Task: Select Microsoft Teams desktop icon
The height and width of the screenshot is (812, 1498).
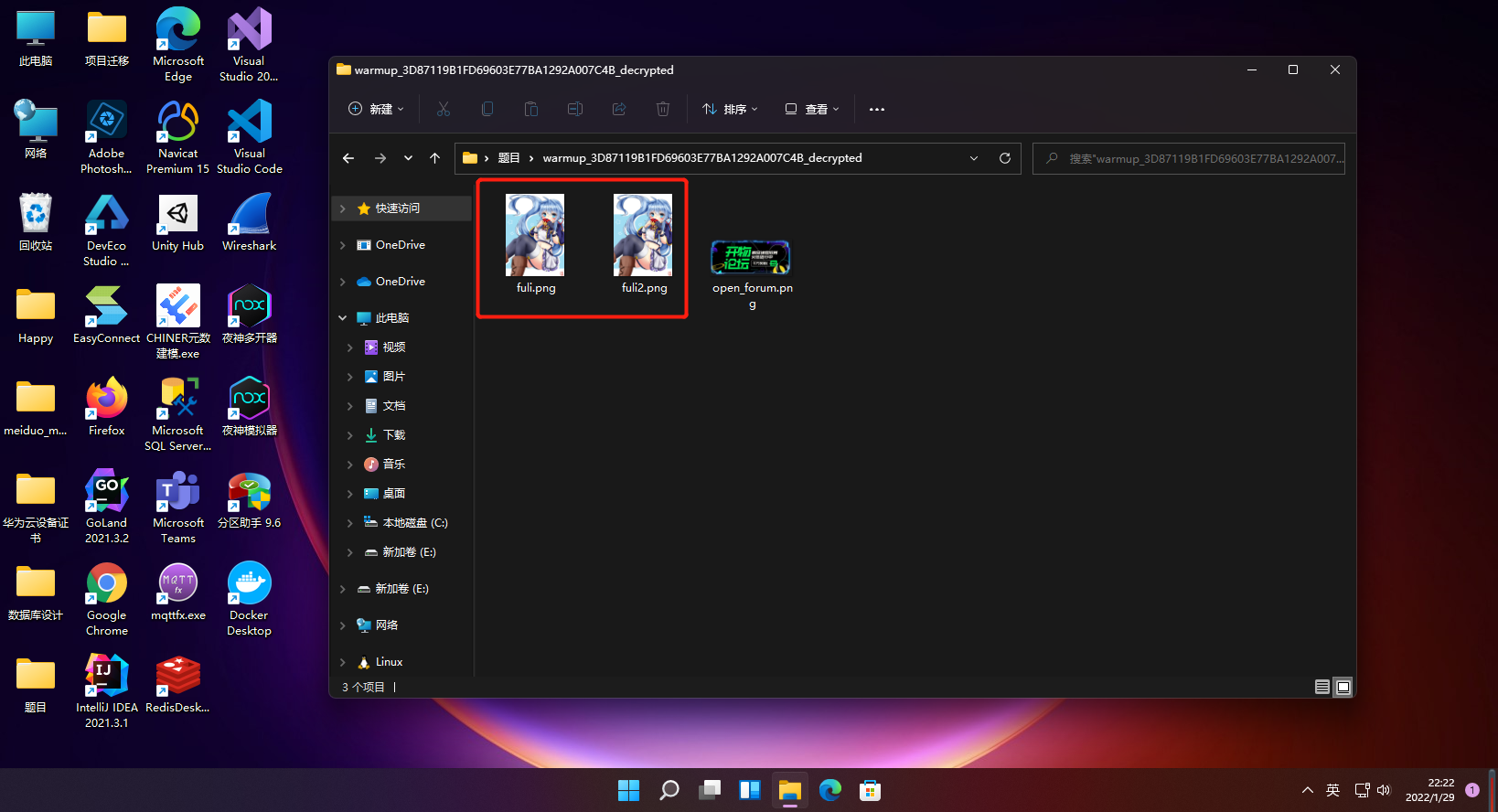Action: (178, 507)
